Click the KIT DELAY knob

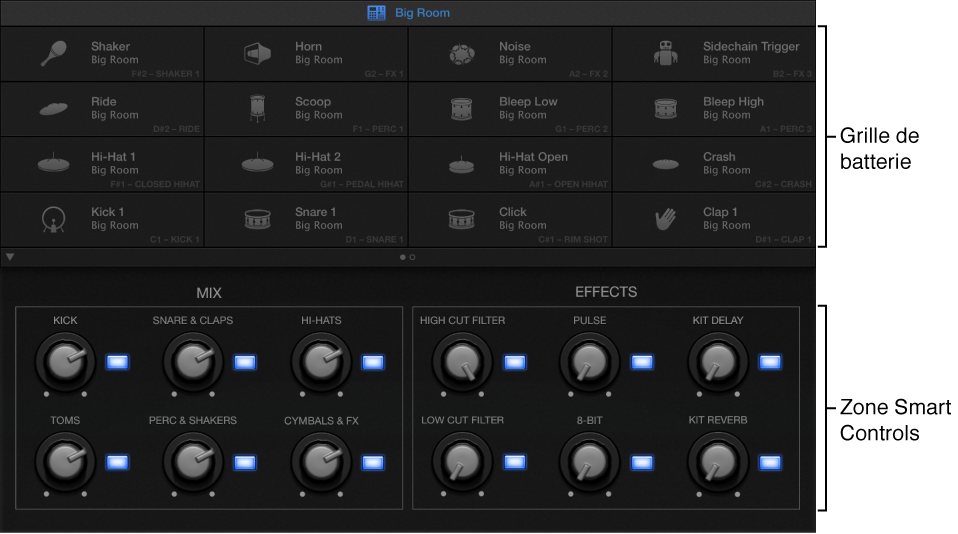tap(718, 362)
